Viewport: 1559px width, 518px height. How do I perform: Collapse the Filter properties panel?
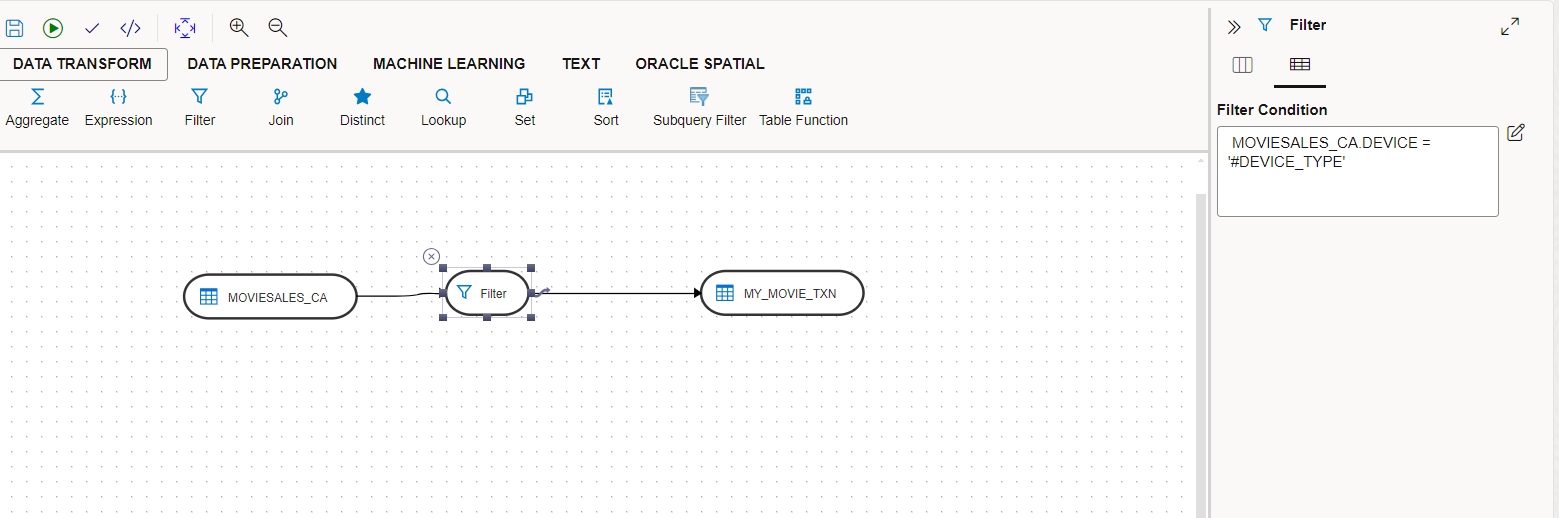tap(1234, 27)
